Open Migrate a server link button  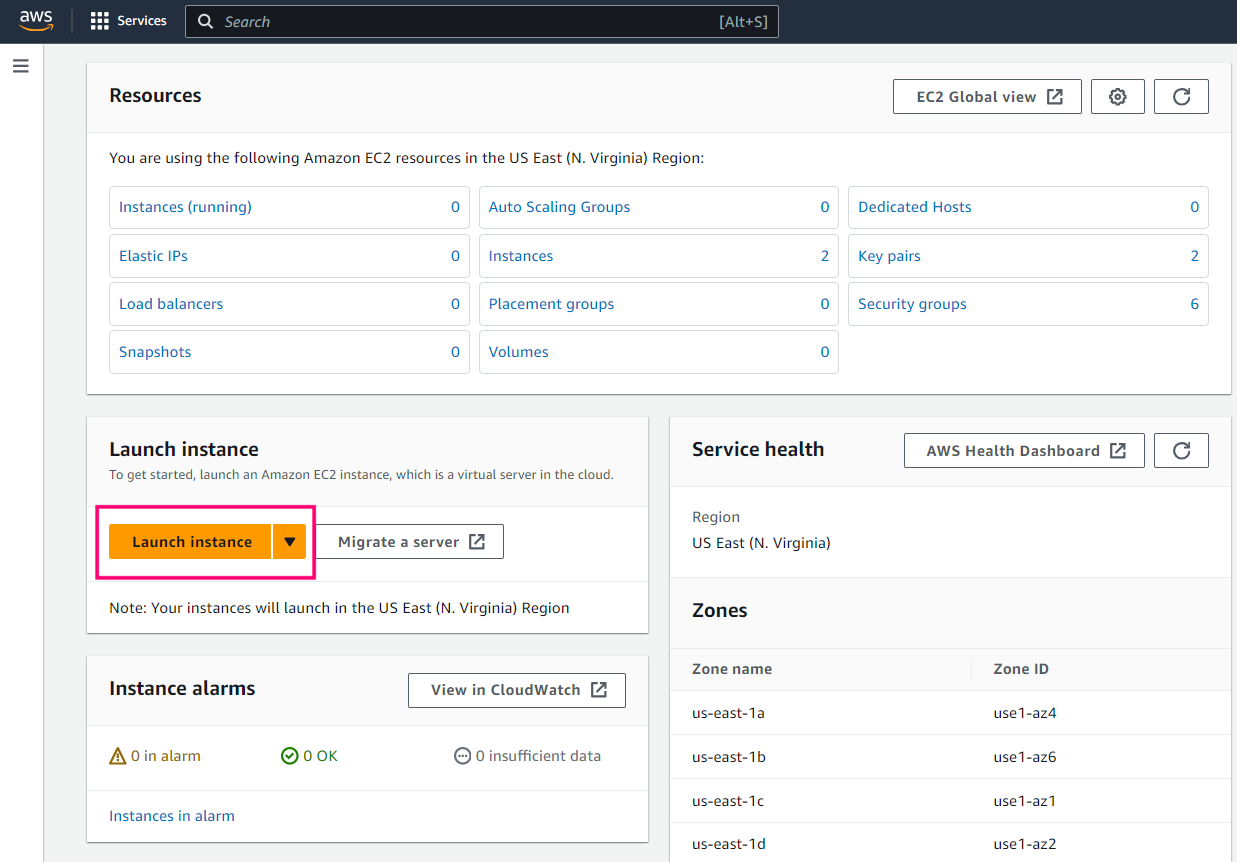click(x=410, y=542)
